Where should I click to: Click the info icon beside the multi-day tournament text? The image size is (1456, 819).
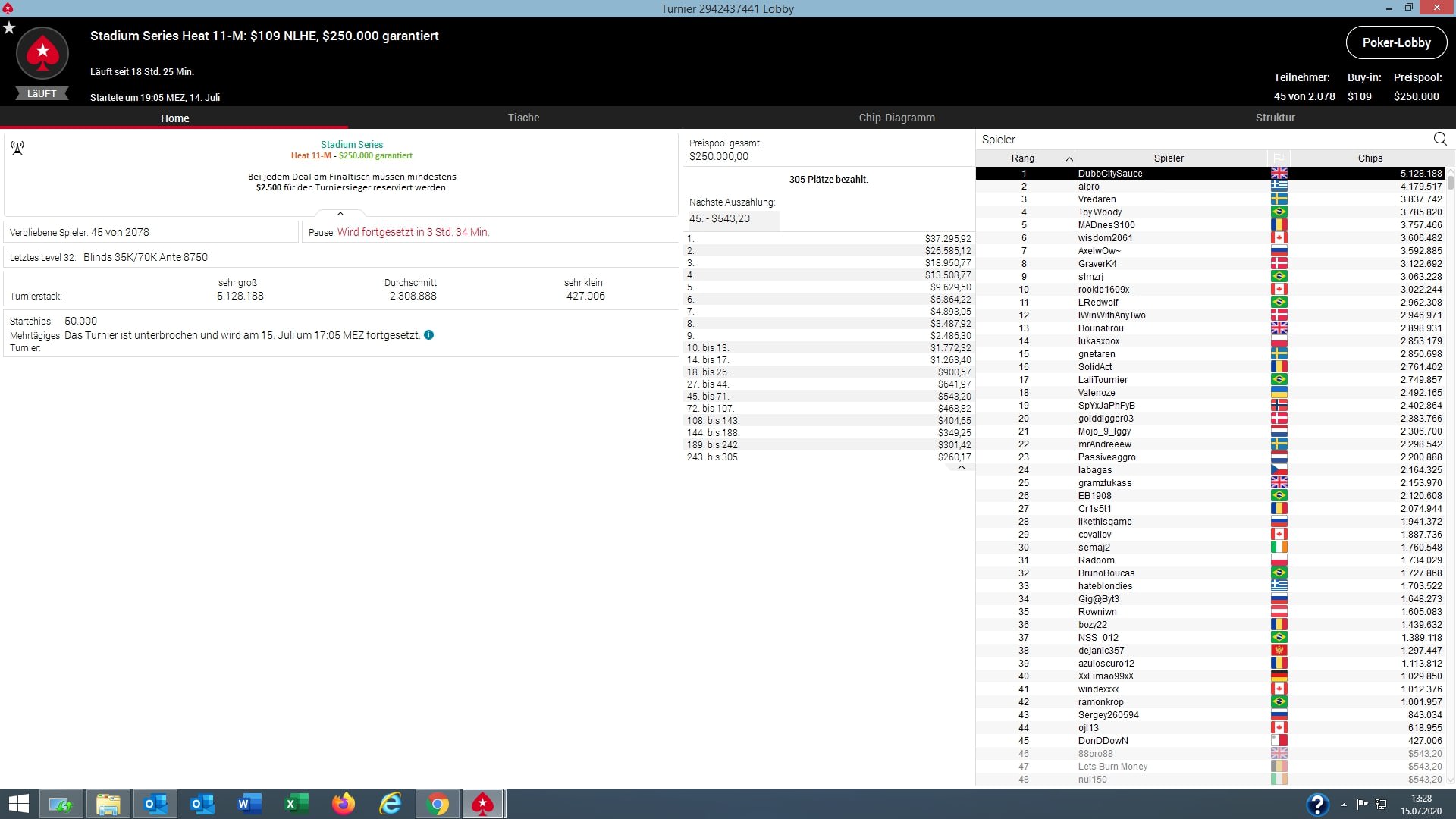(429, 335)
